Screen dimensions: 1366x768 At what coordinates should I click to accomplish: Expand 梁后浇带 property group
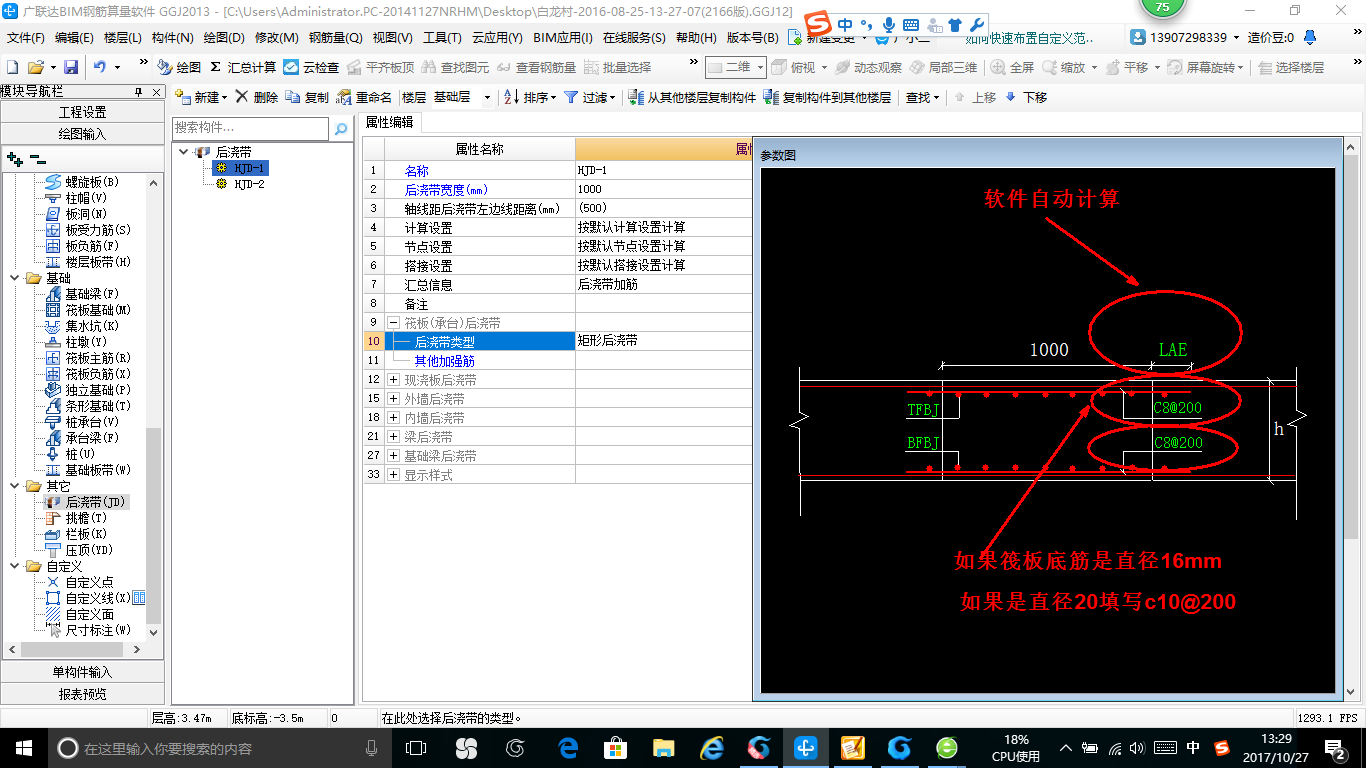click(x=394, y=437)
